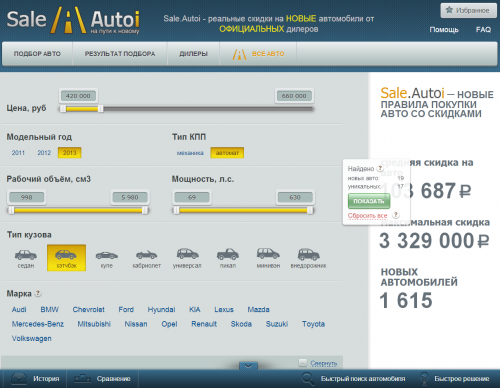500x388 pixels.
Task: Select the Renault brand link
Action: coord(204,324)
